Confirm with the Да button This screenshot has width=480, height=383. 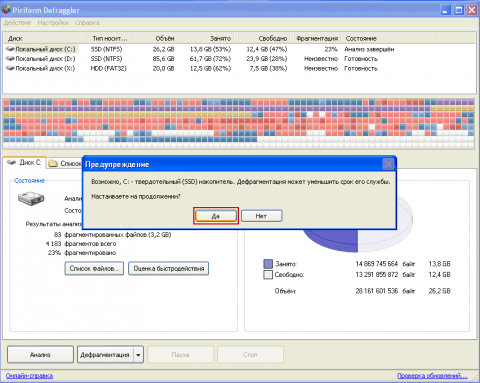(216, 216)
